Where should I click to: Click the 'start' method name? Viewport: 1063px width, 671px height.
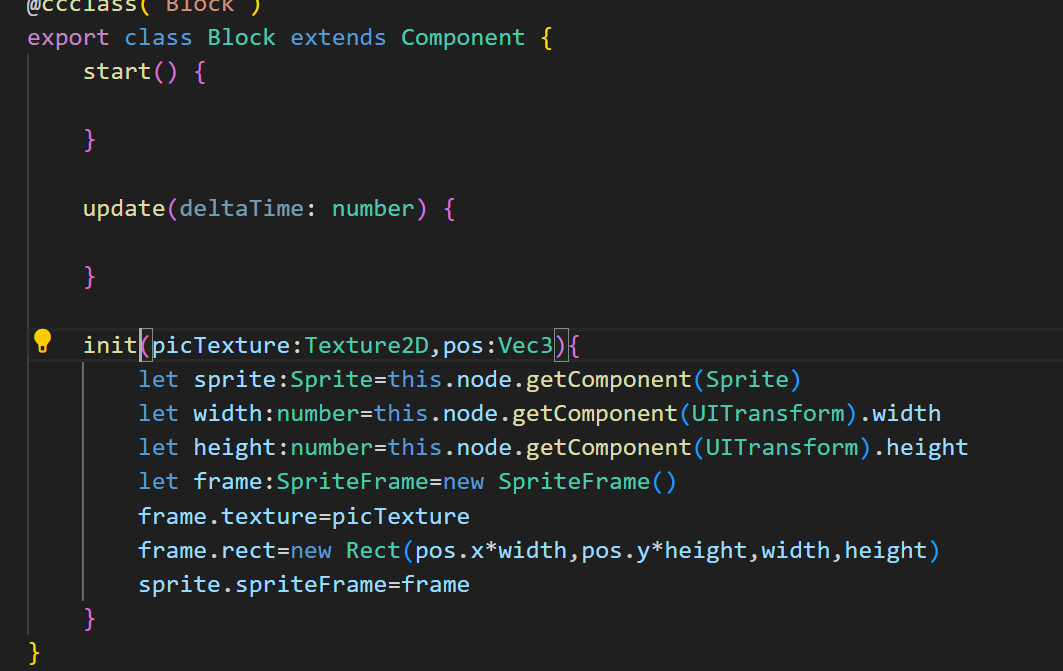click(116, 72)
